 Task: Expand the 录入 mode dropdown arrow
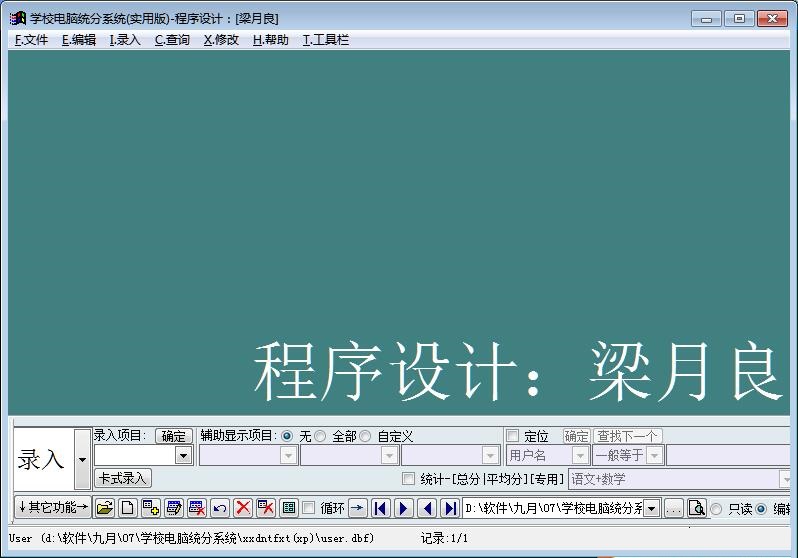82,459
